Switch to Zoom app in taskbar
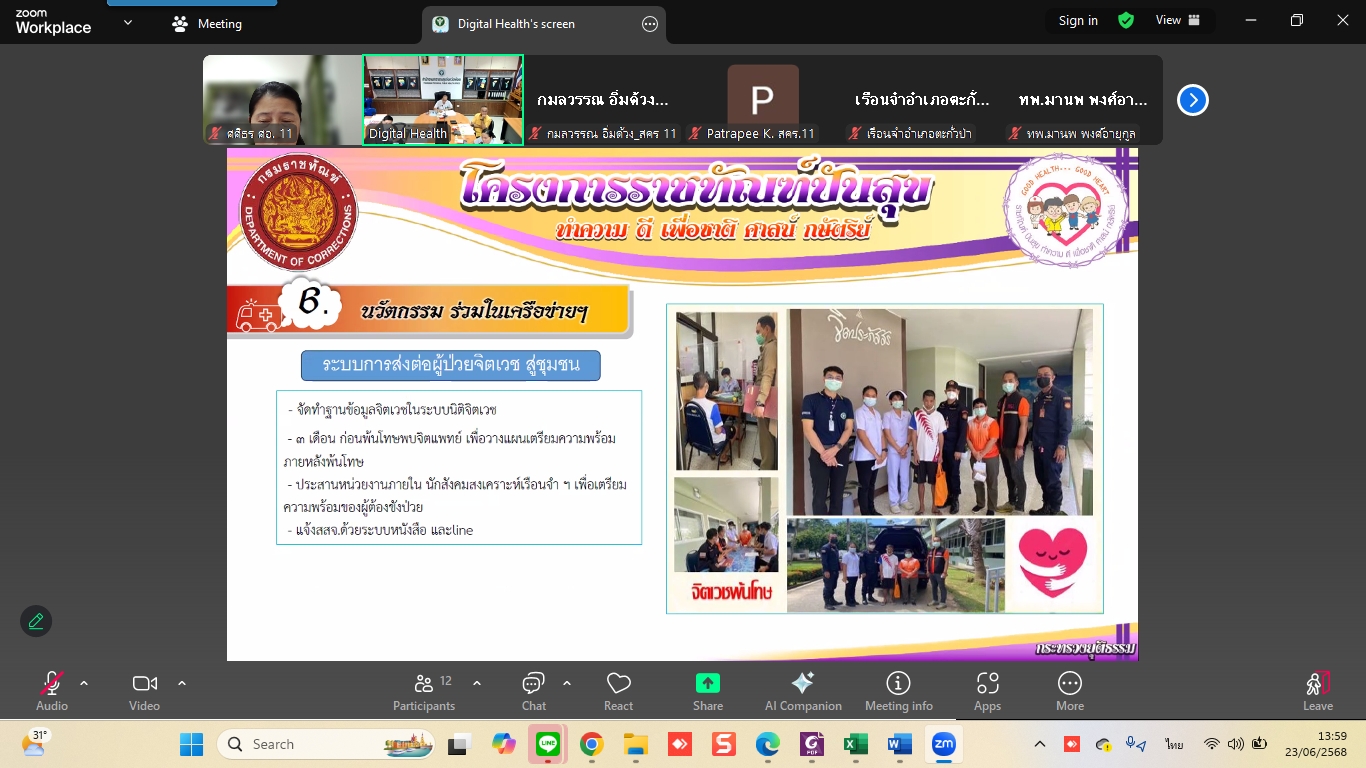This screenshot has height=768, width=1366. (943, 744)
